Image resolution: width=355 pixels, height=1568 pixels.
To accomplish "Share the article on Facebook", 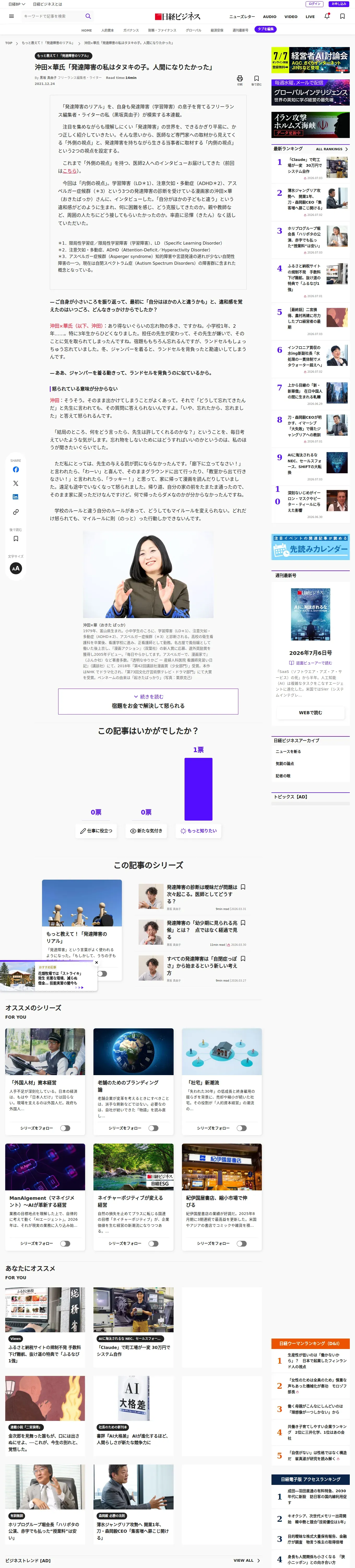I will [16, 469].
